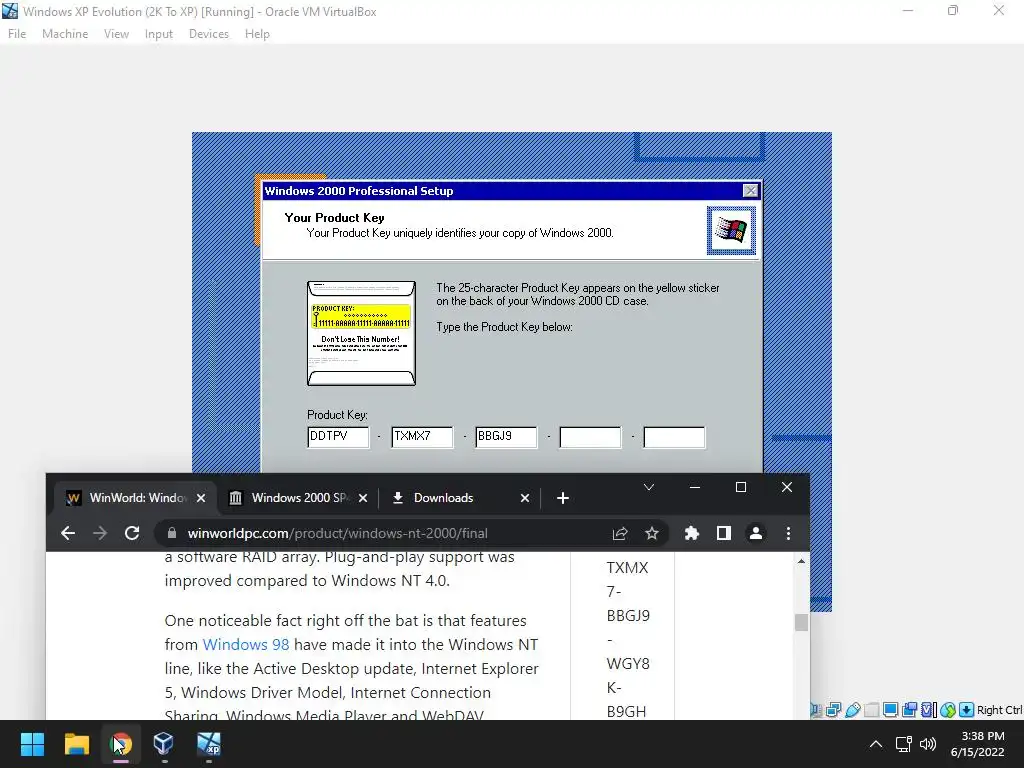Switch to the Windows 2000 SP browser tab
The width and height of the screenshot is (1024, 768).
pyautogui.click(x=298, y=498)
